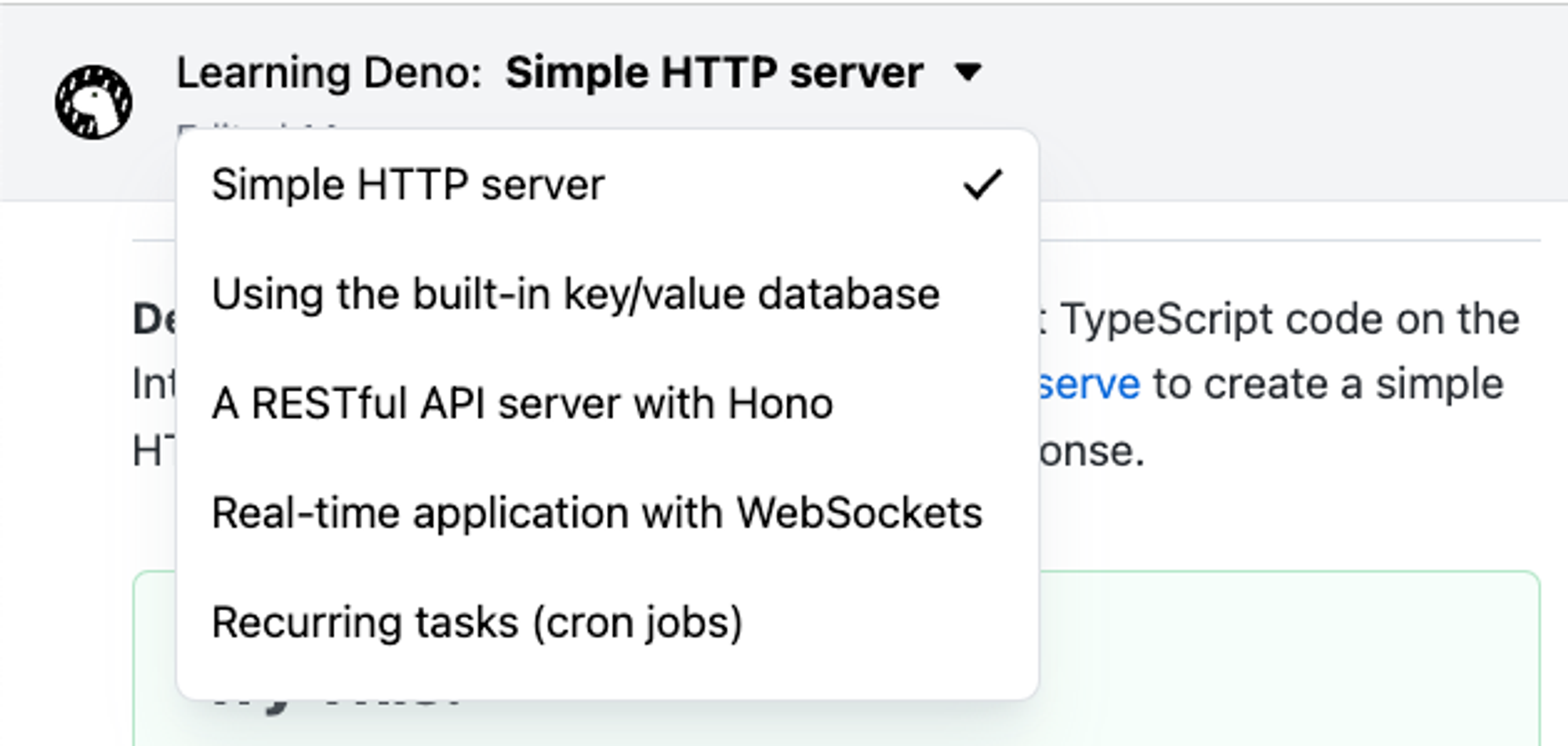Collapse the playground title dropdown caret
The image size is (1568, 746).
(968, 73)
